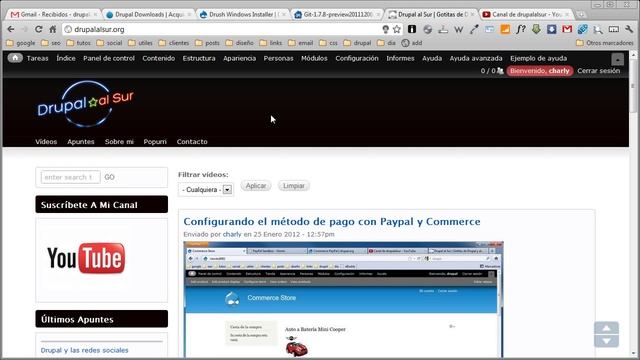The width and height of the screenshot is (640, 360).
Task: Open the Configuración admin menu
Action: tap(357, 58)
